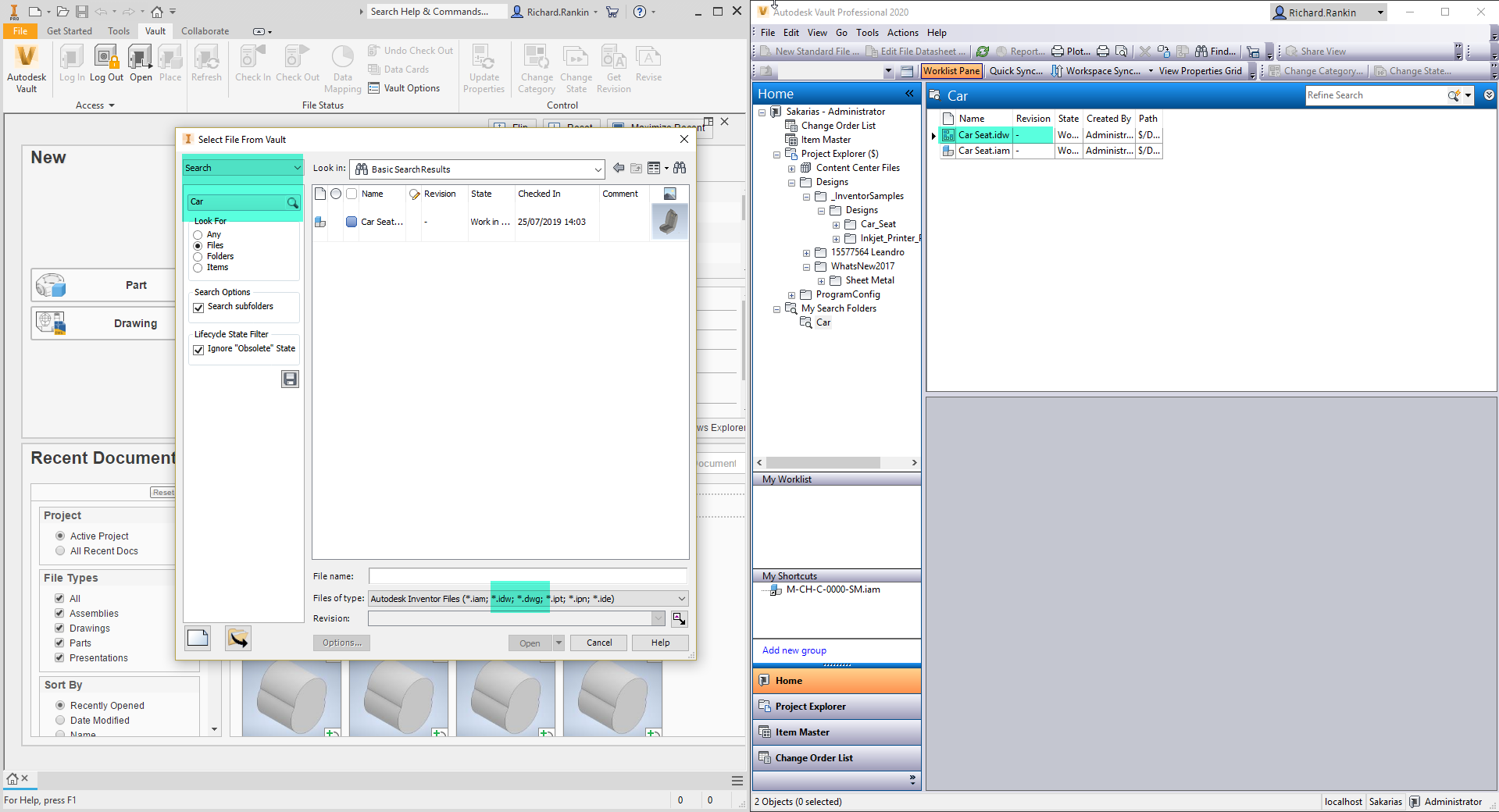
Task: Click the magnifier icon in the Car search field
Action: click(292, 202)
